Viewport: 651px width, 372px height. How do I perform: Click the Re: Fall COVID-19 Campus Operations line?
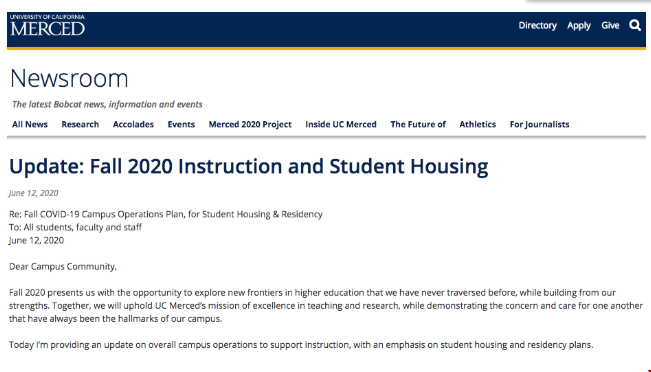coord(166,214)
